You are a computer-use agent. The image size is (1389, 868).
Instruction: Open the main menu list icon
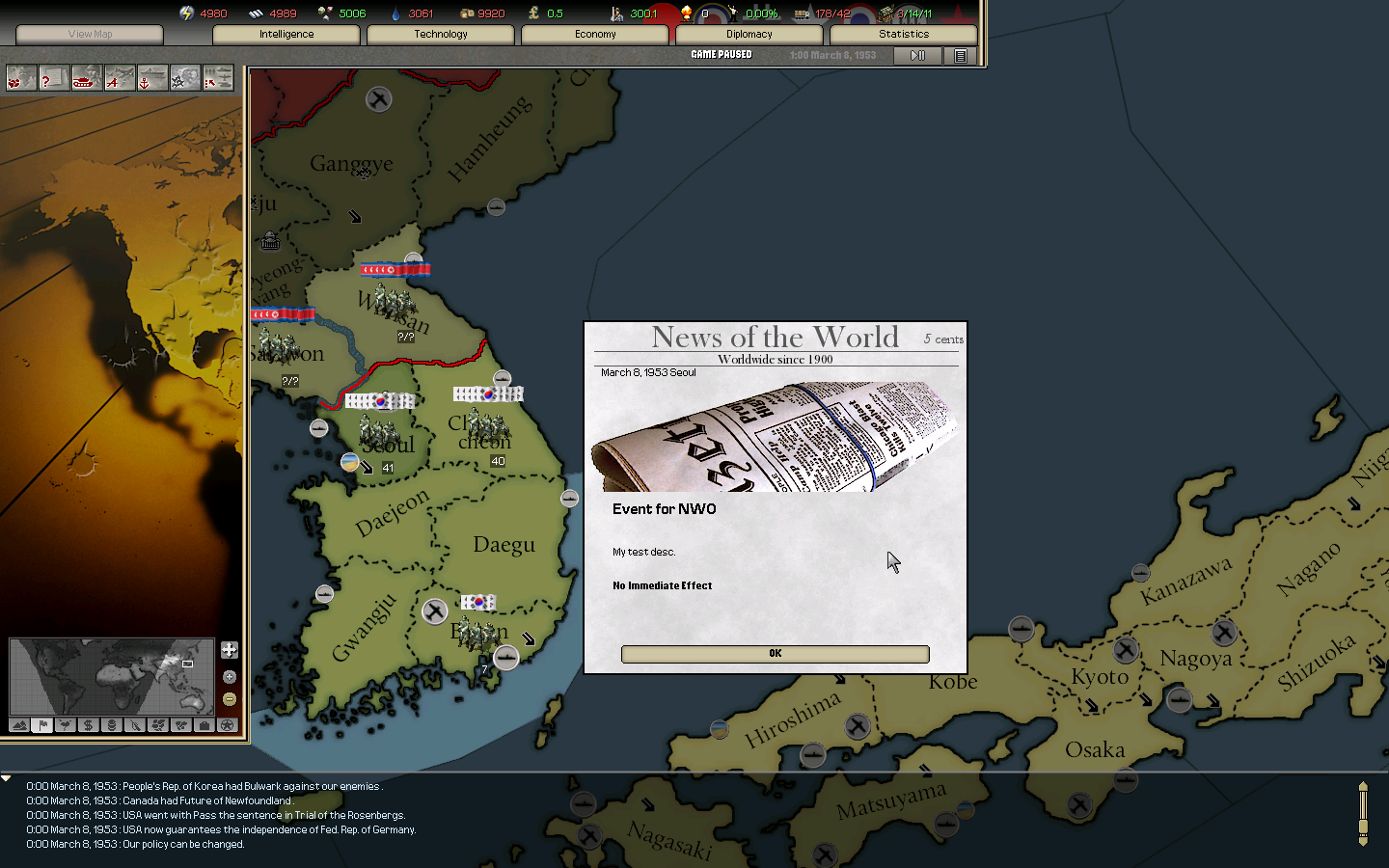(961, 56)
